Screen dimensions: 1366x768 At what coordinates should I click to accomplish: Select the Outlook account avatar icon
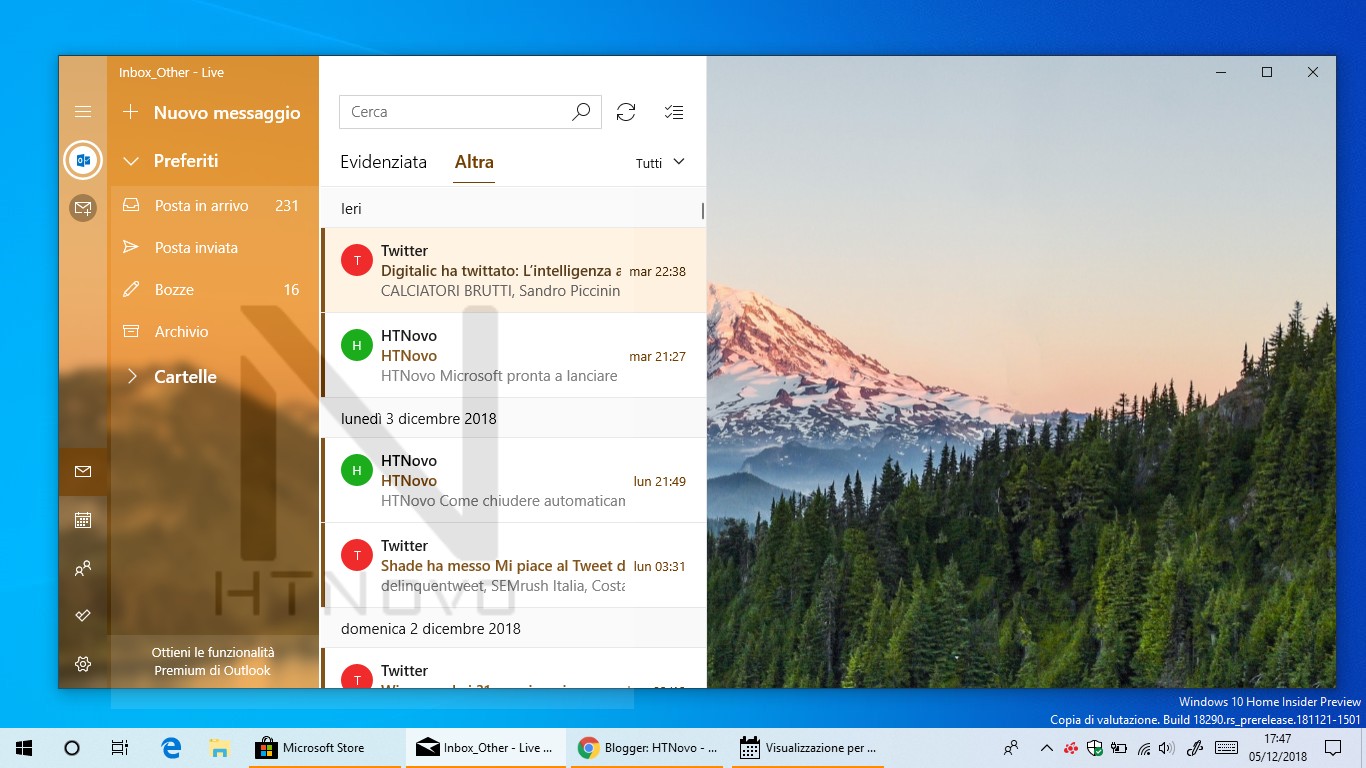tap(83, 160)
